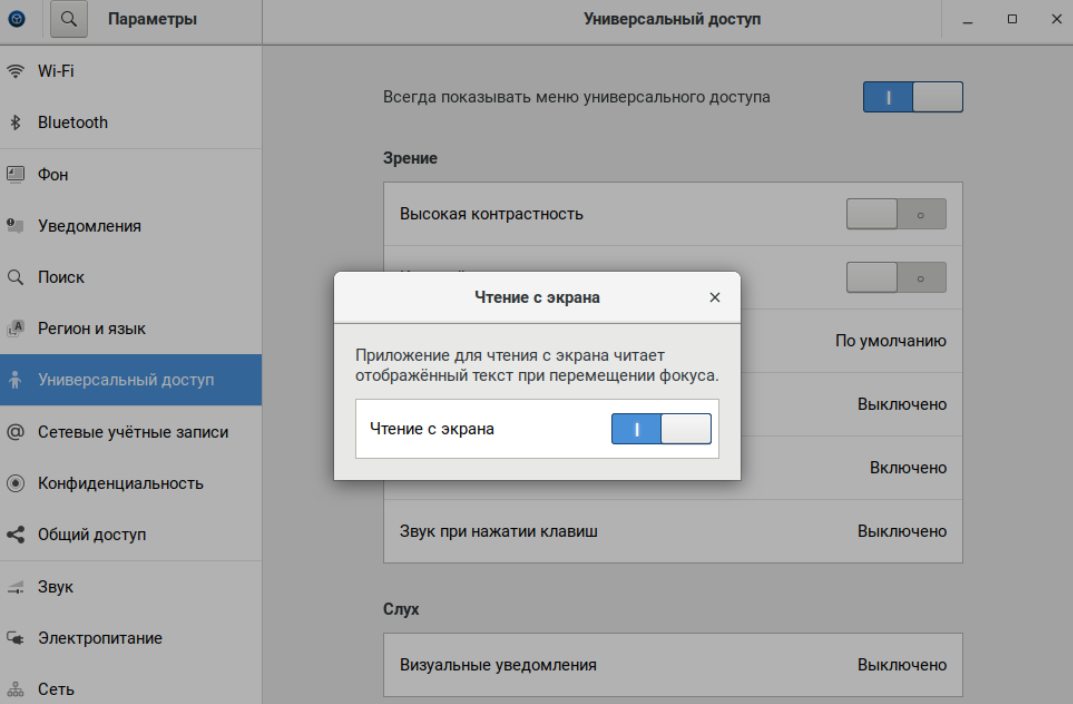Click the Уведомления notifications icon
Screen dimensions: 1073x704
15,226
